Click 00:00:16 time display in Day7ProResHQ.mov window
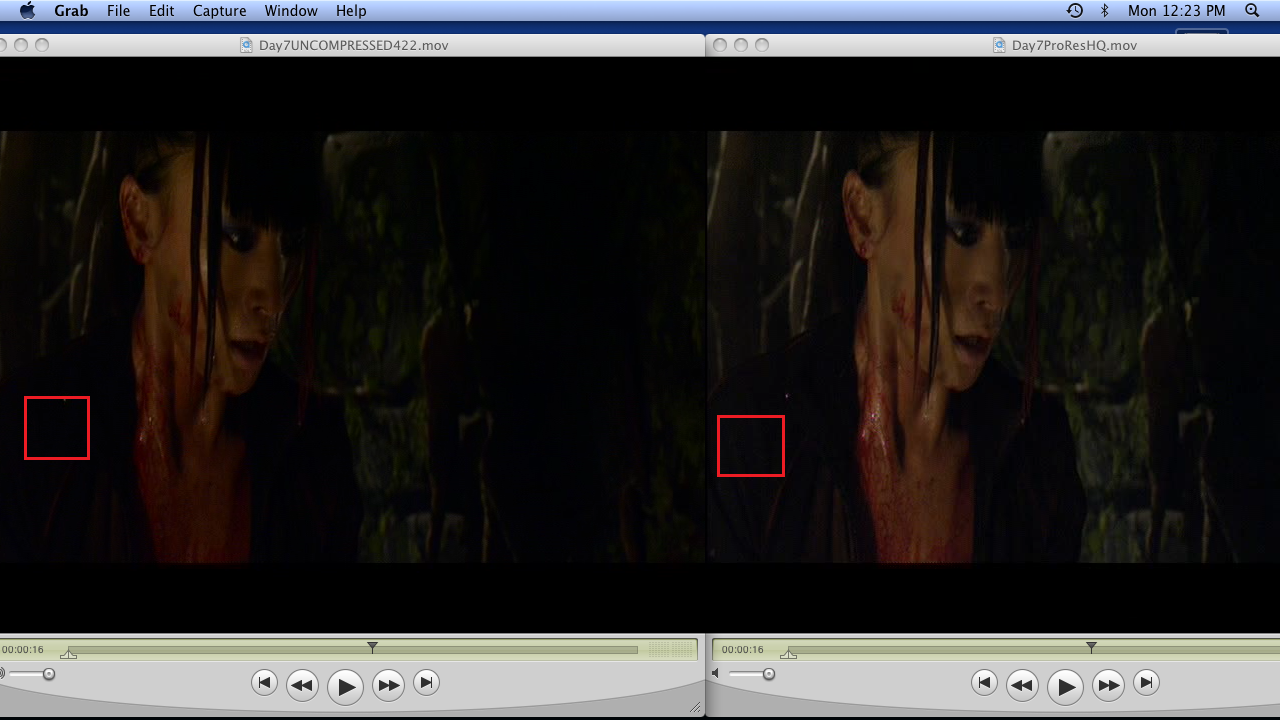The width and height of the screenshot is (1280, 720). pyautogui.click(x=742, y=650)
